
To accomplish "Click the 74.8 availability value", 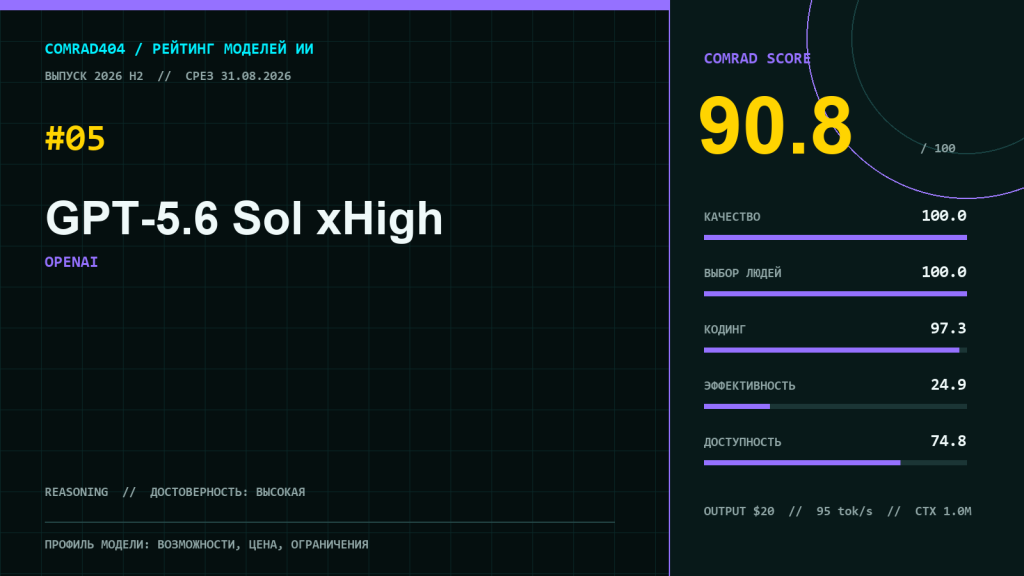I will pos(948,441).
